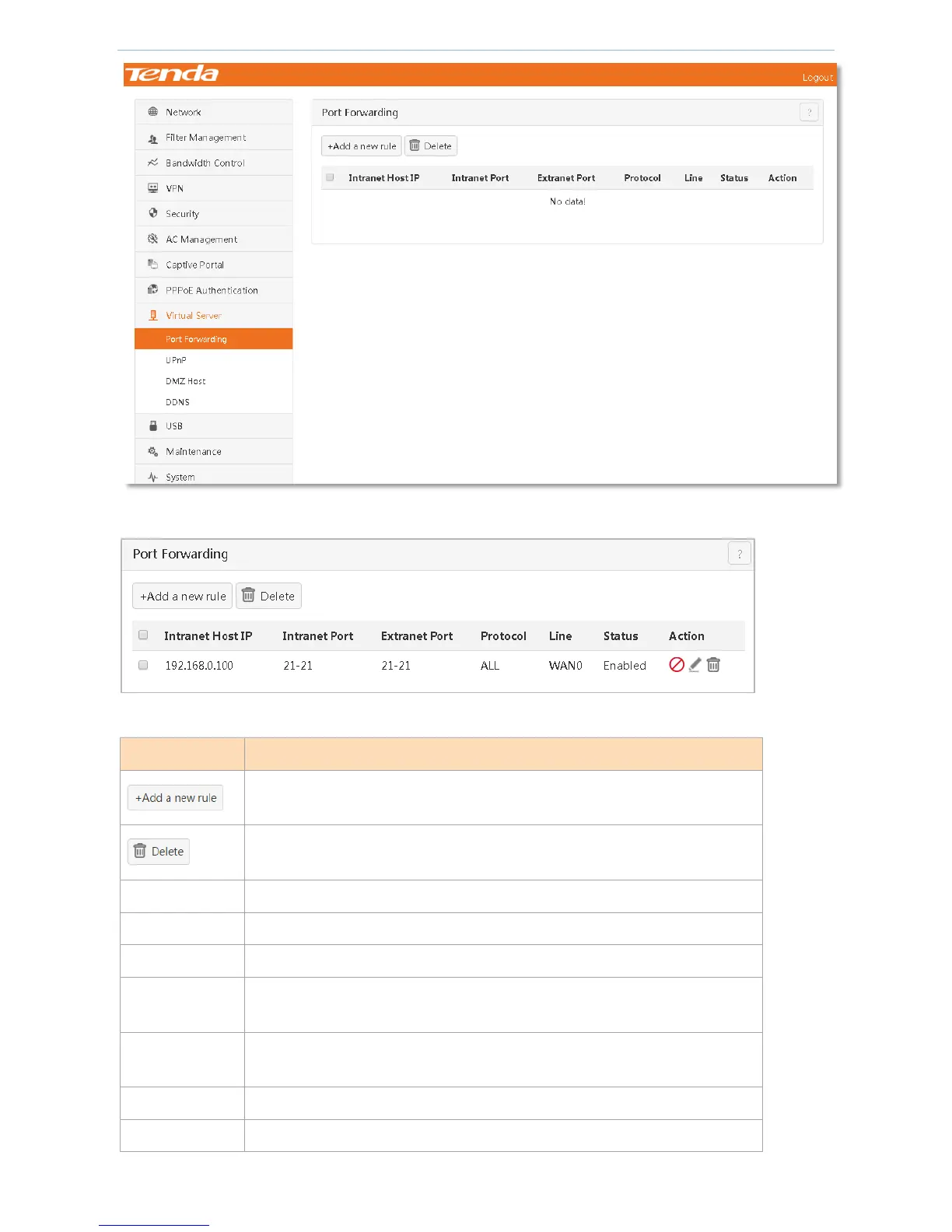Click +Add a new rule in Tenda window
952x1232 pixels.
(362, 146)
